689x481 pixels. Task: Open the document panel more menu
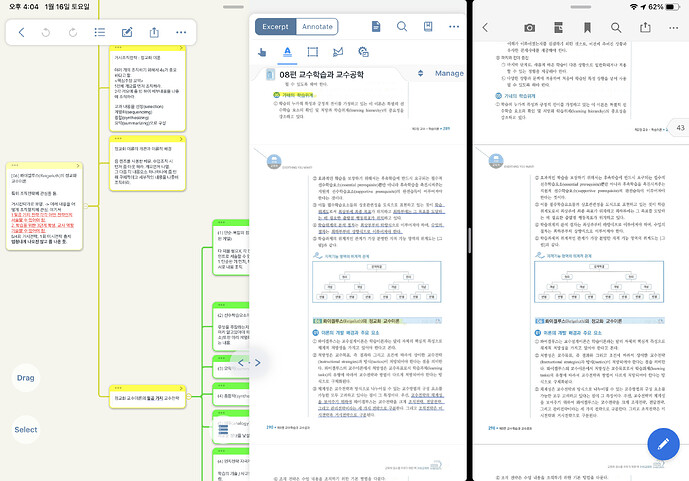[x=454, y=27]
